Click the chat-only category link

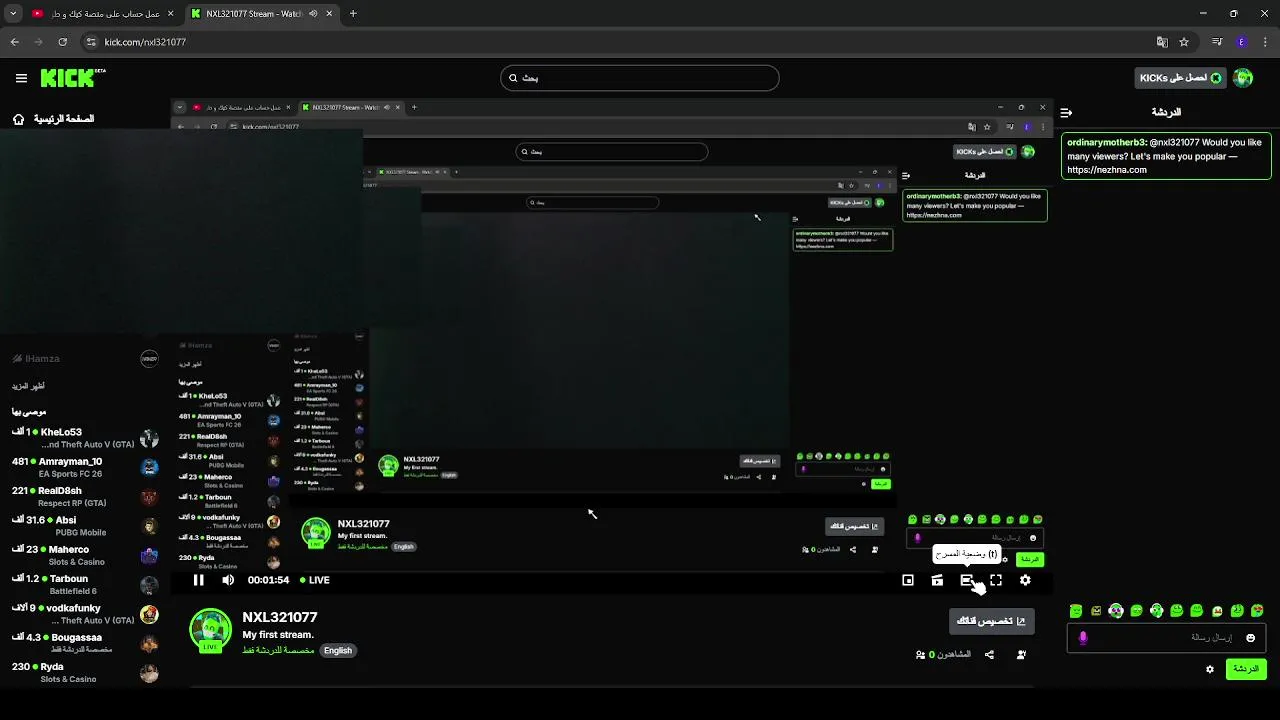[278, 651]
